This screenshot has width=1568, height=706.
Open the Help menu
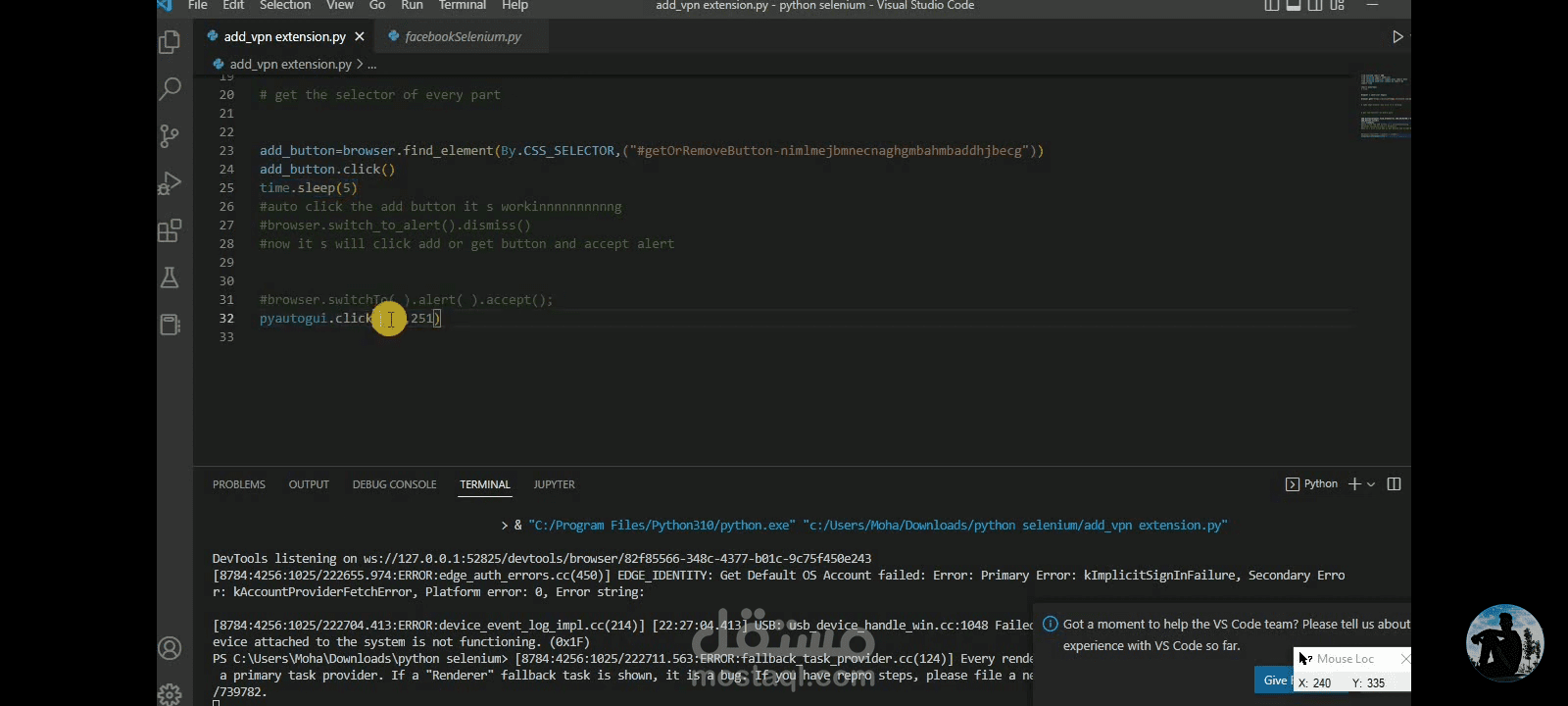click(x=515, y=5)
